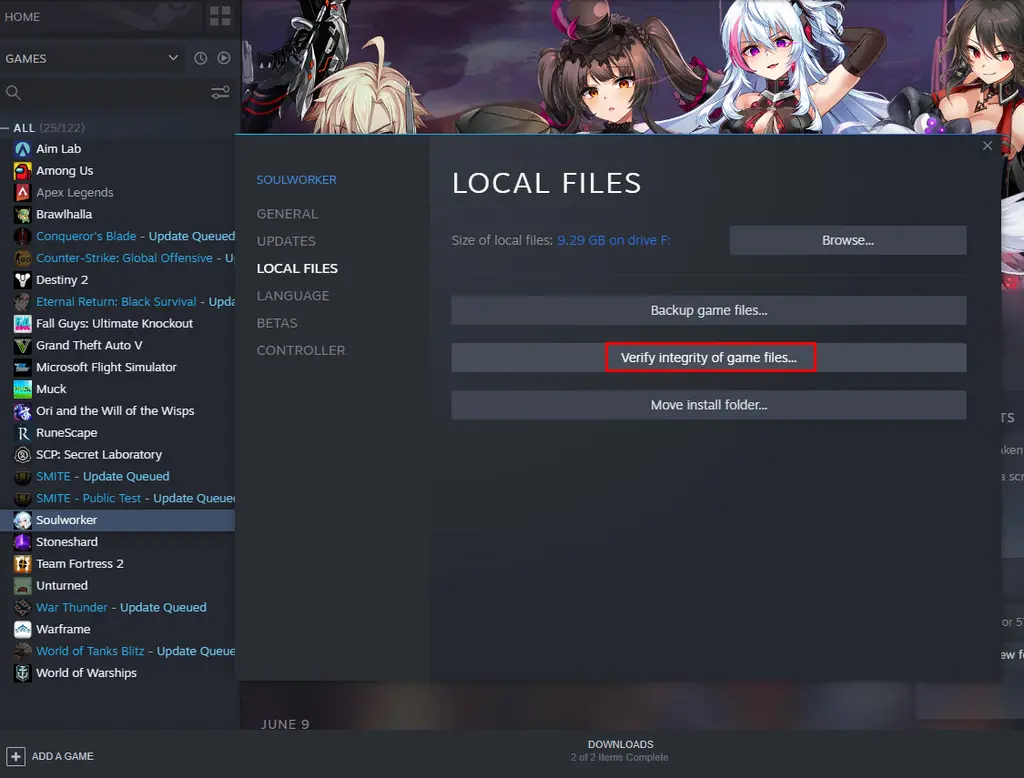Click the Browse button
The width and height of the screenshot is (1024, 778).
[x=848, y=240]
